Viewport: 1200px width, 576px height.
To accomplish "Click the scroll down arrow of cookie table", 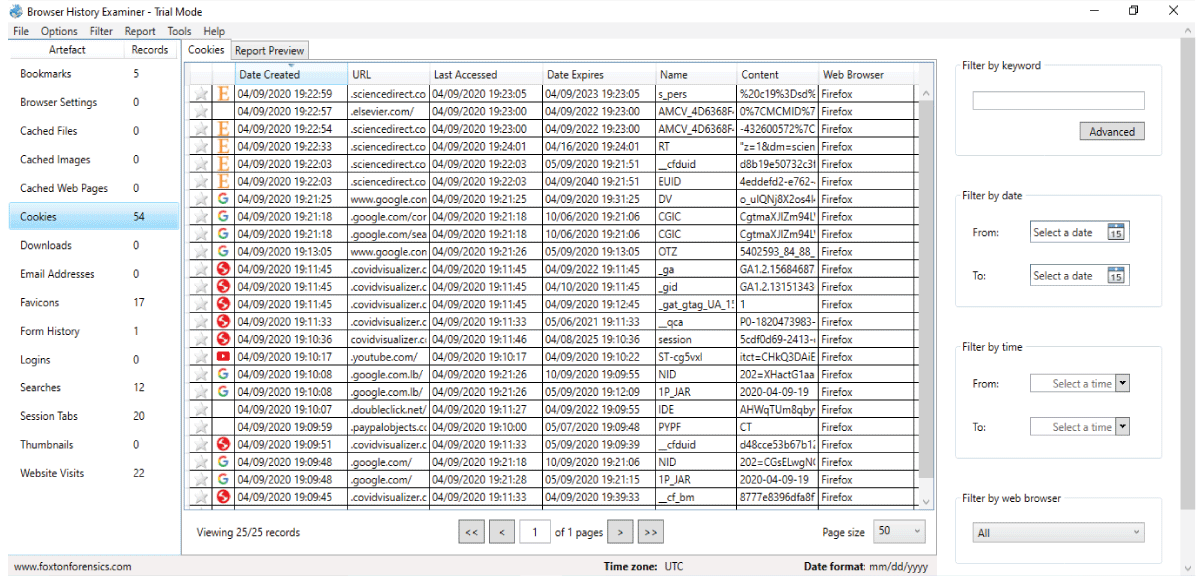I will (925, 501).
